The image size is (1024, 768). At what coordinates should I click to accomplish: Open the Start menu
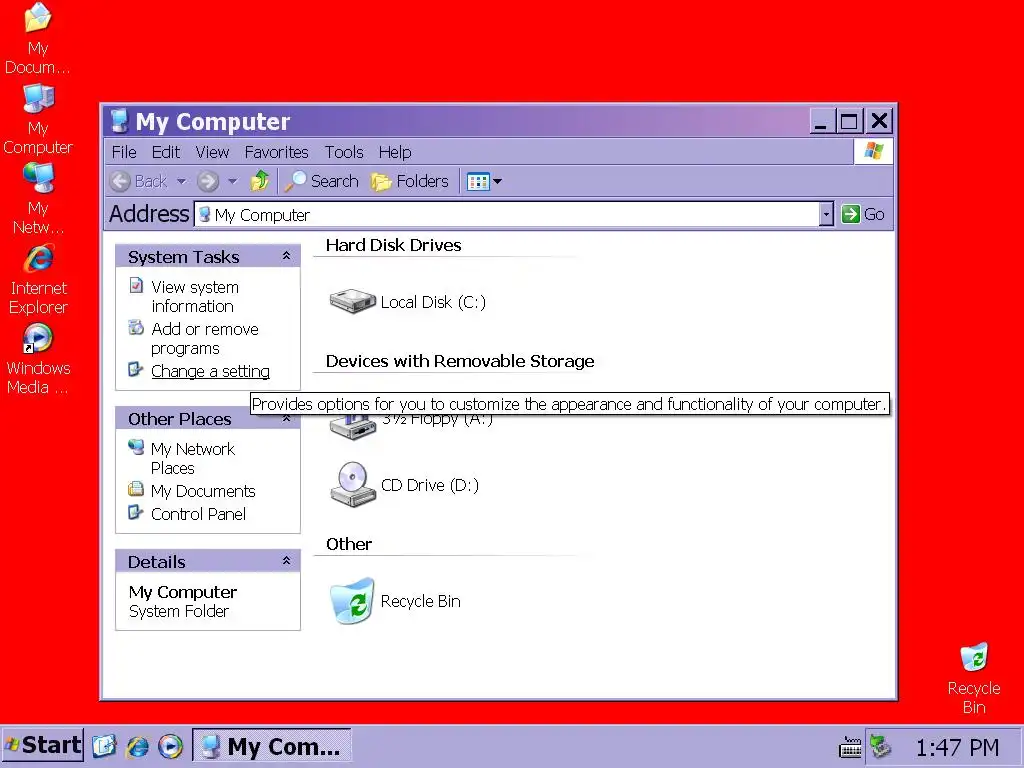pos(43,746)
